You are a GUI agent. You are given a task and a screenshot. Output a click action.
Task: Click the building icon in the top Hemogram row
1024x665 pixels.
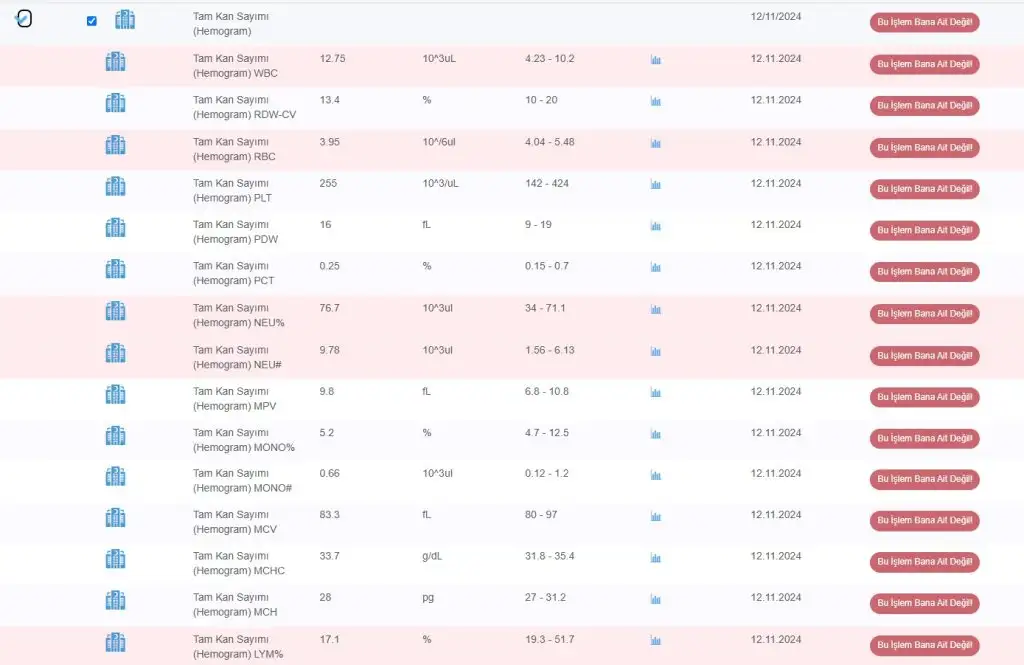pos(125,20)
